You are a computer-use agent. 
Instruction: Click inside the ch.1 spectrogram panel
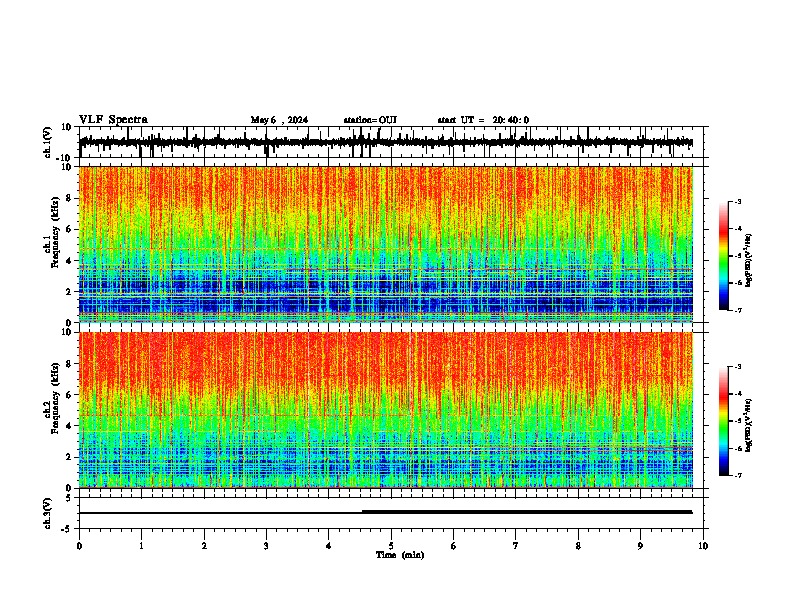tap(385, 244)
